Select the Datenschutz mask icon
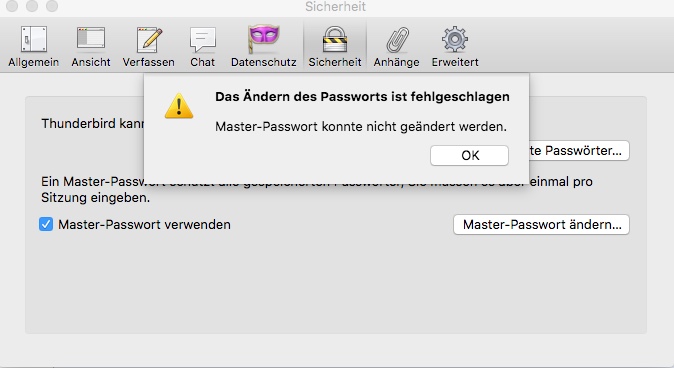The height and width of the screenshot is (368, 674). (x=263, y=38)
